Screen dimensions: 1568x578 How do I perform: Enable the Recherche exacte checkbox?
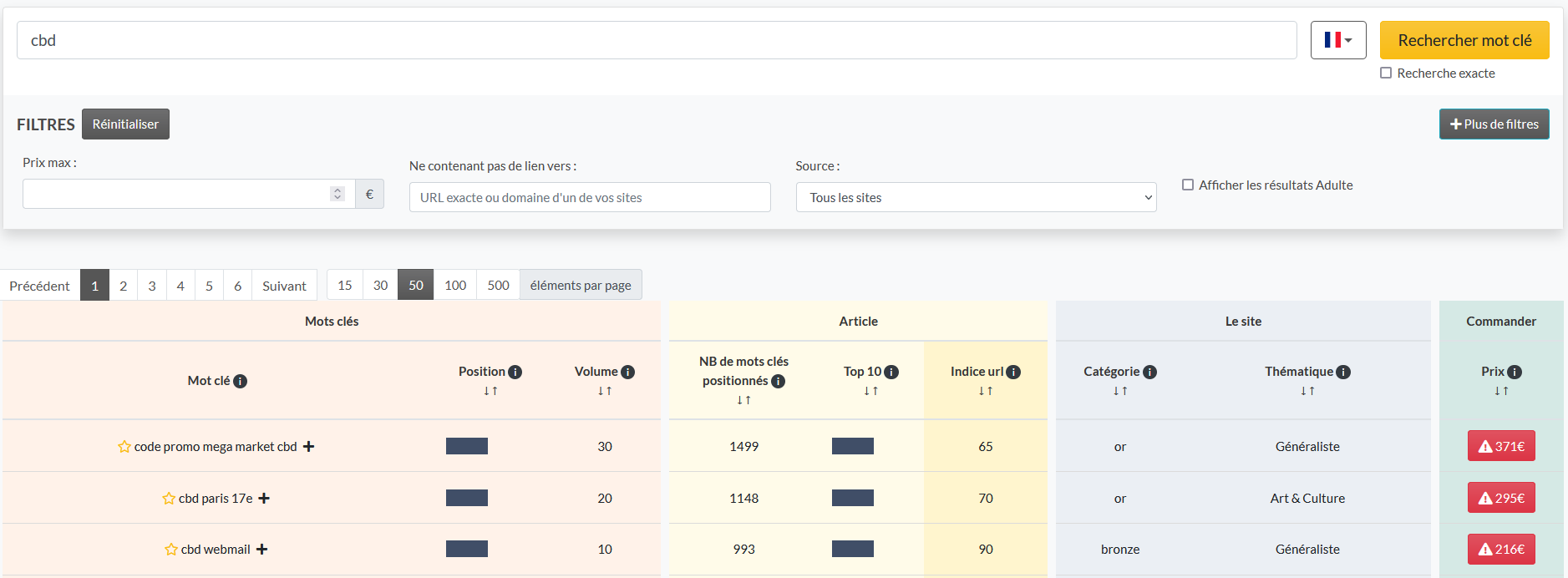pos(1386,74)
